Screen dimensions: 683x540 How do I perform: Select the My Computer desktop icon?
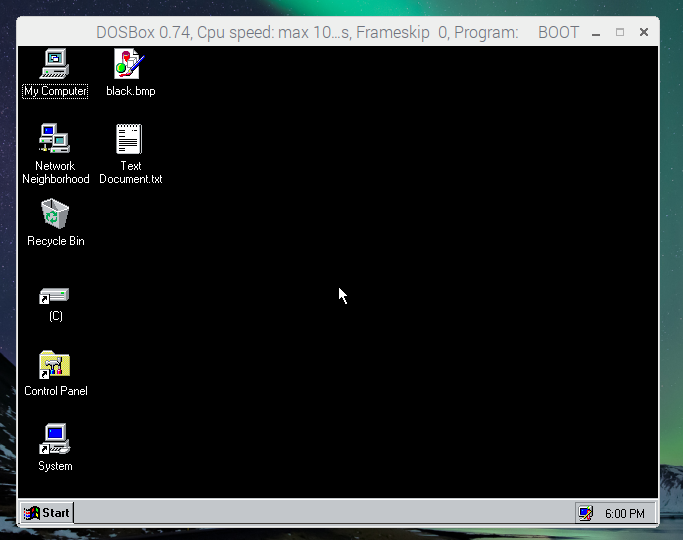54,64
